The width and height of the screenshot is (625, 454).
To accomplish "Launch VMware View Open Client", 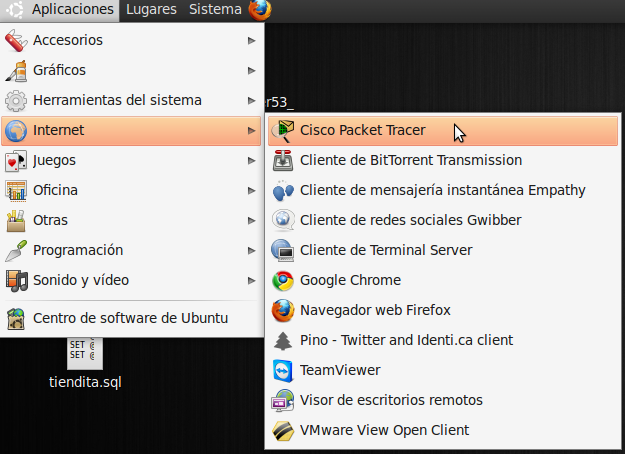I will click(443, 431).
